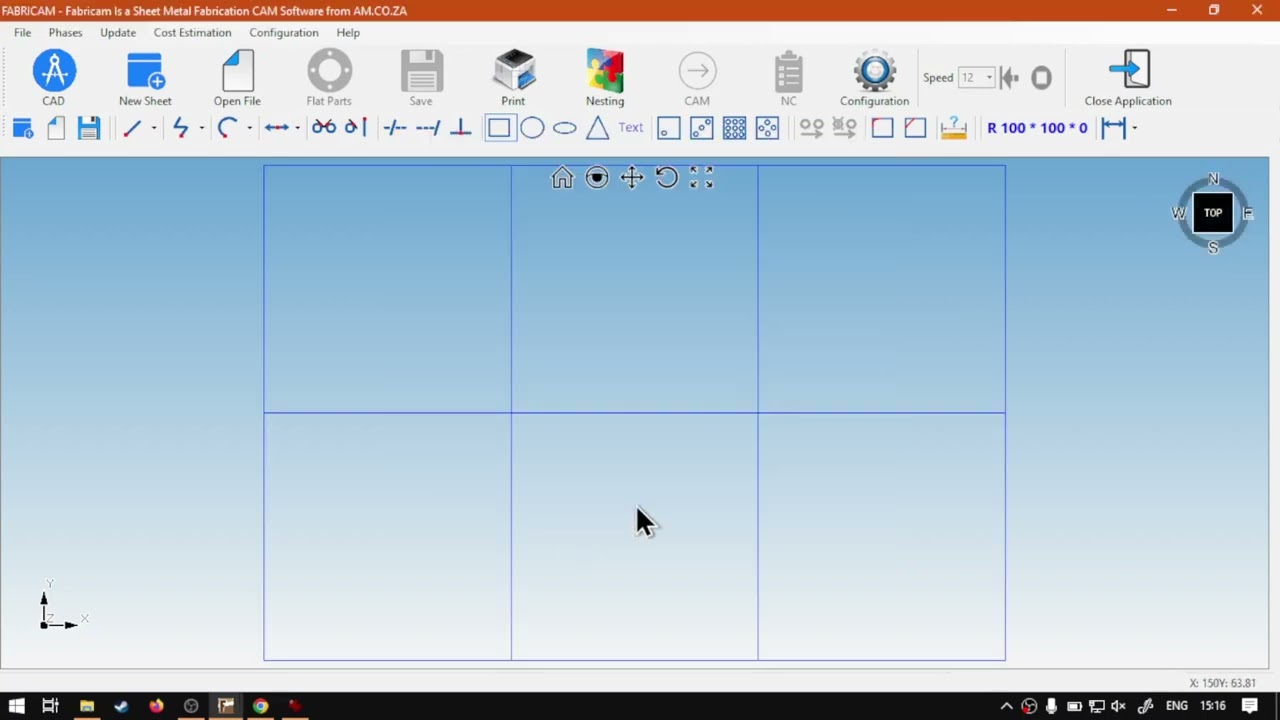The width and height of the screenshot is (1280, 720).
Task: Select the Line tool
Action: click(132, 128)
